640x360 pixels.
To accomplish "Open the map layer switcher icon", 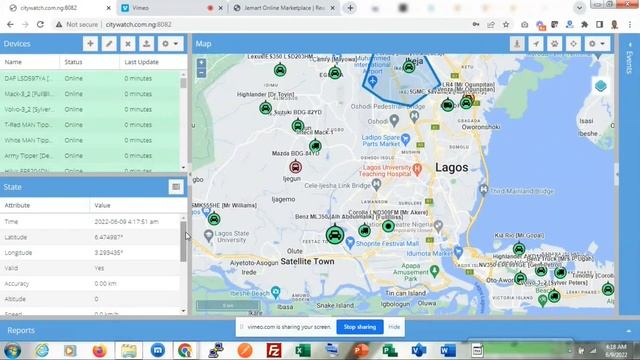I will pyautogui.click(x=600, y=86).
